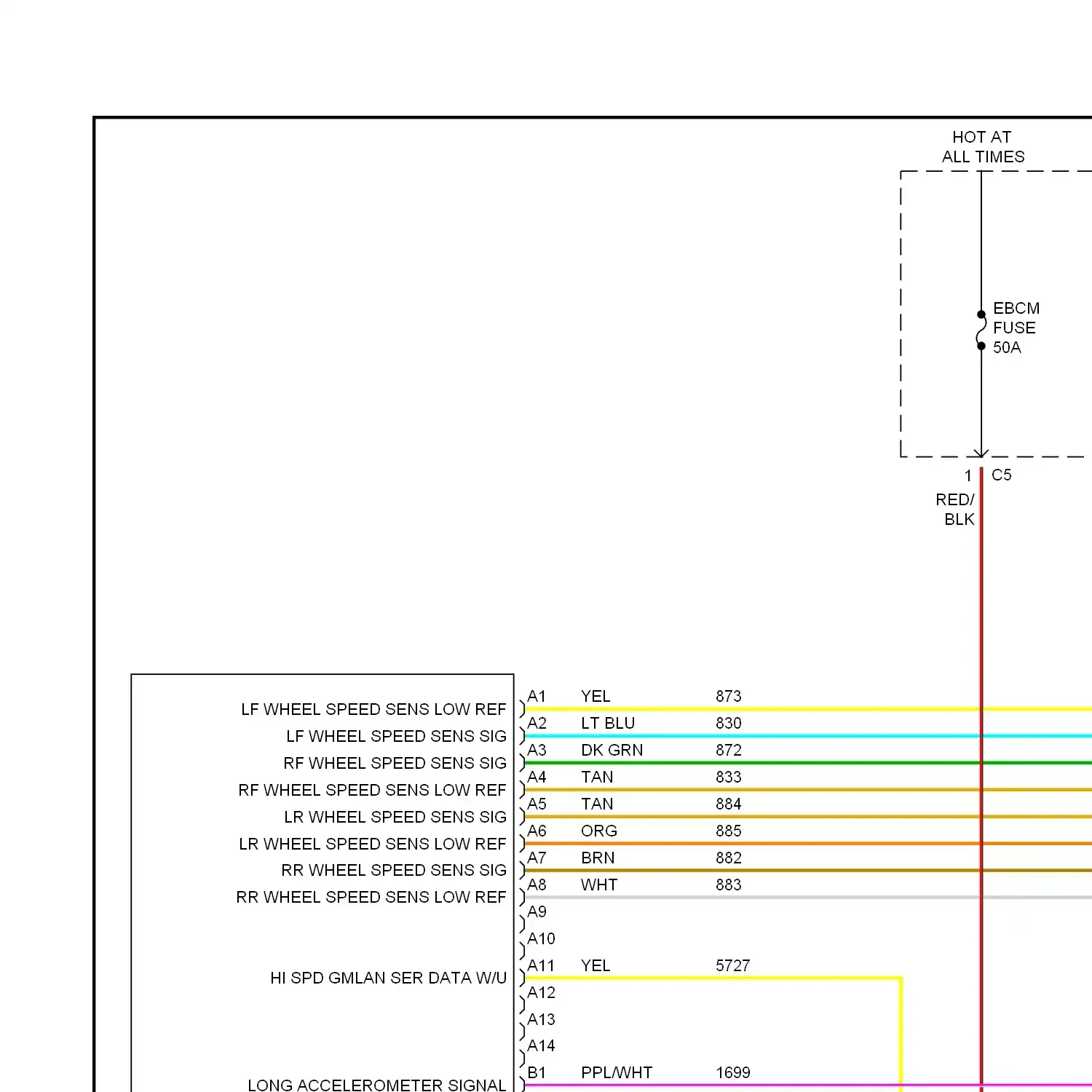Click the RED/BLK wire color label
The width and height of the screenshot is (1092, 1092).
tap(955, 510)
